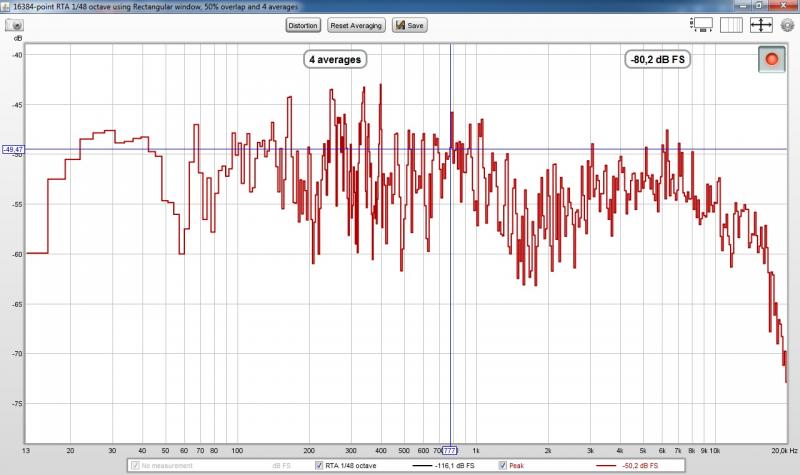Save the current RTA measurement
Viewport: 800px width, 475px height.
coord(410,24)
